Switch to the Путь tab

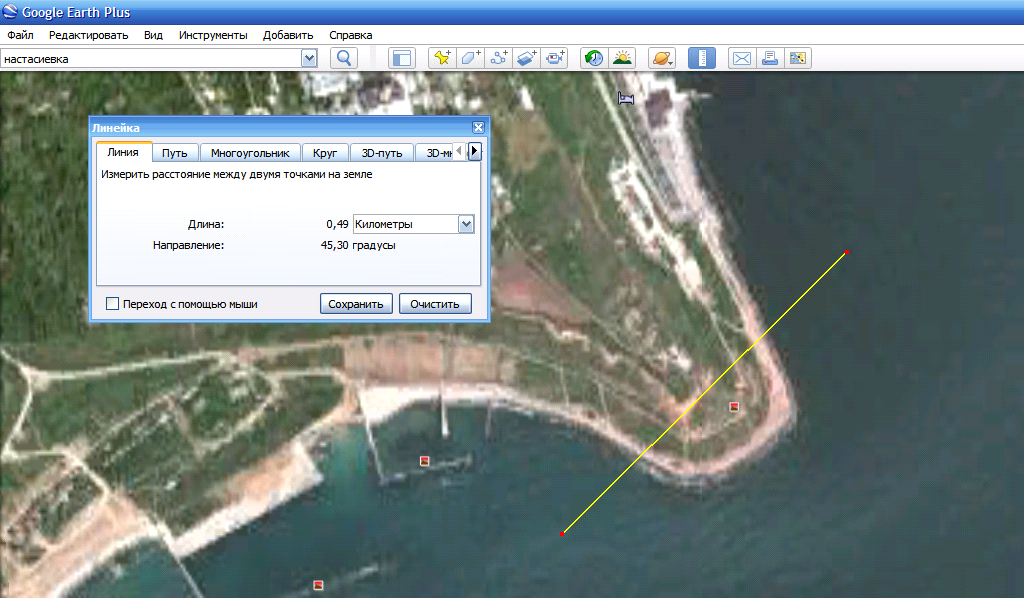pos(175,153)
